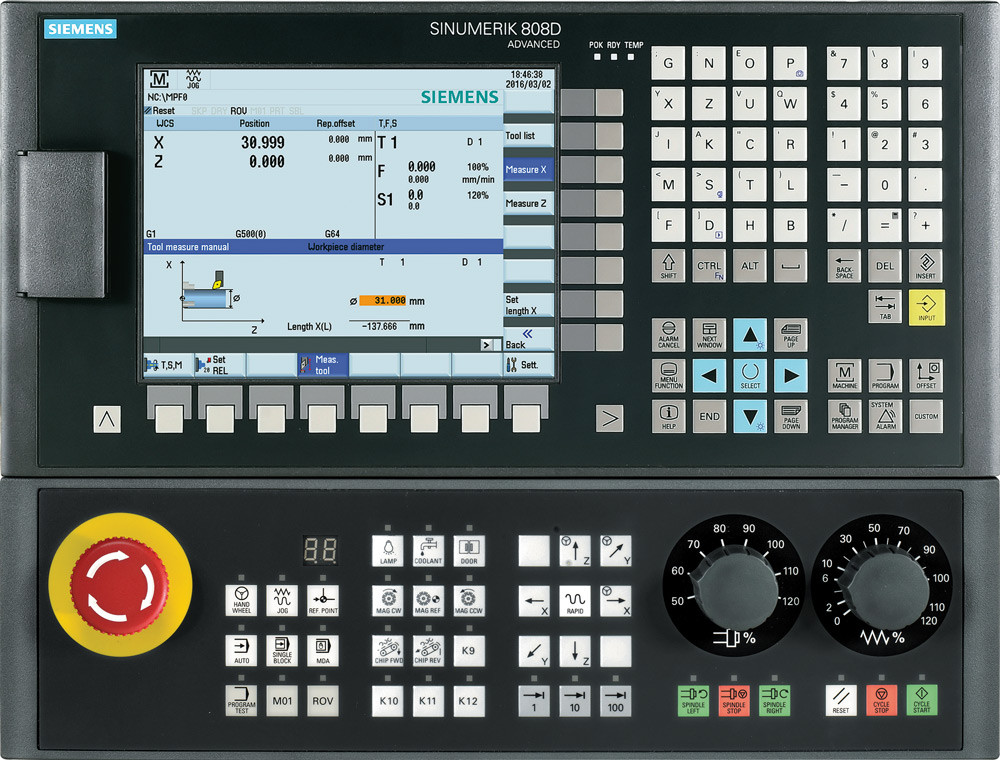The height and width of the screenshot is (760, 1000).
Task: Click the feedrate override rotary knob
Action: 885,587
